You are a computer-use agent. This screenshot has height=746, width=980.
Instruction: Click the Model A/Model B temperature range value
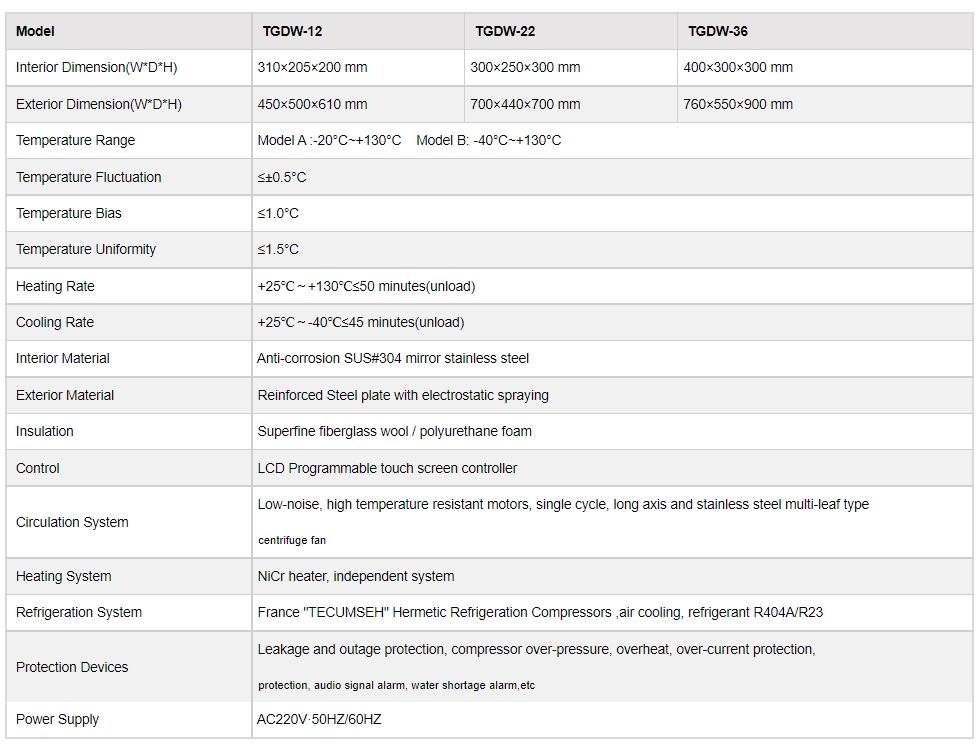pos(409,140)
